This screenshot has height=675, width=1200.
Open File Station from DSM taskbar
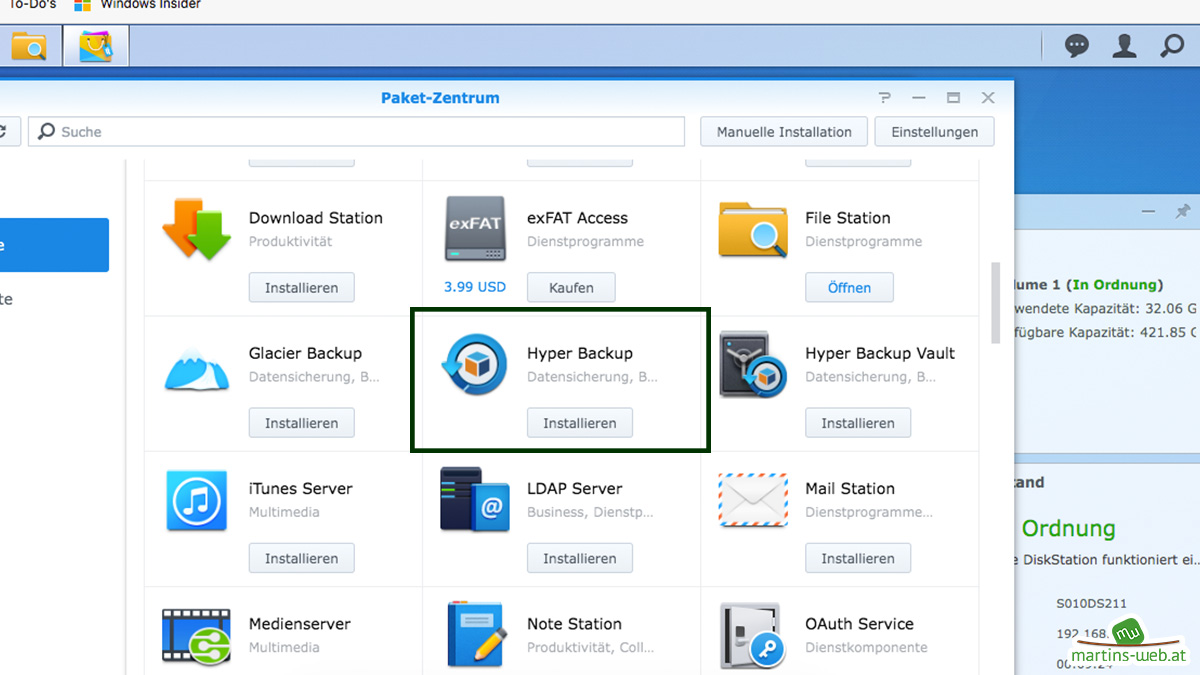(28, 46)
